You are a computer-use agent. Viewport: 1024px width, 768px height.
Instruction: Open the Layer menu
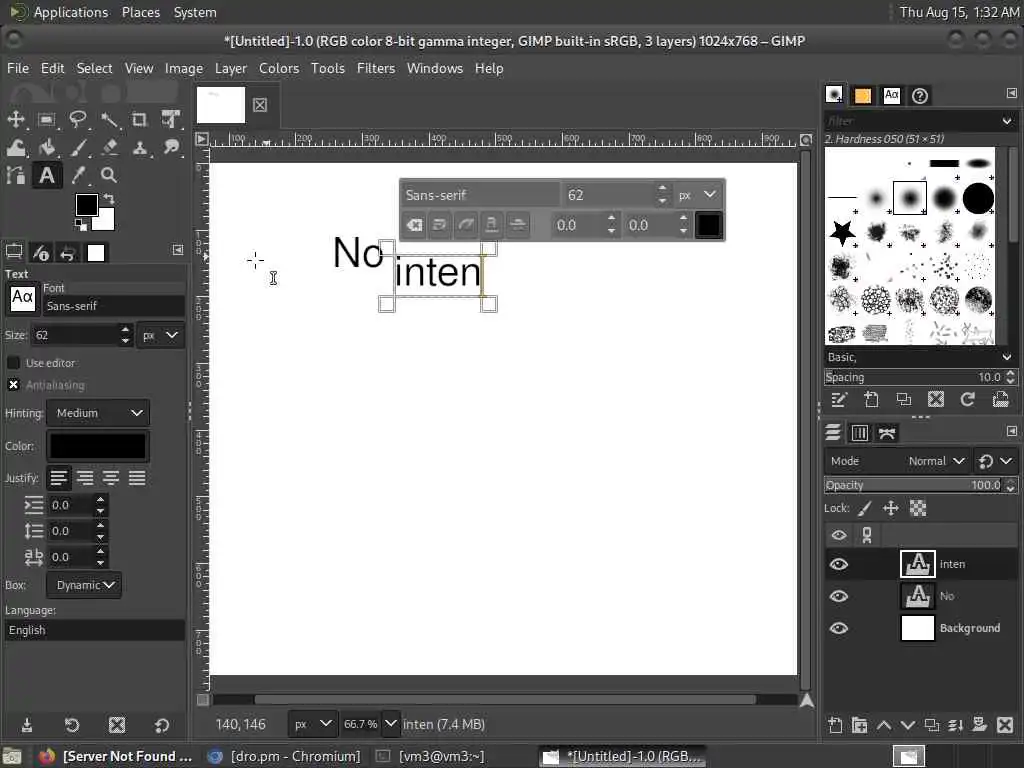(231, 68)
